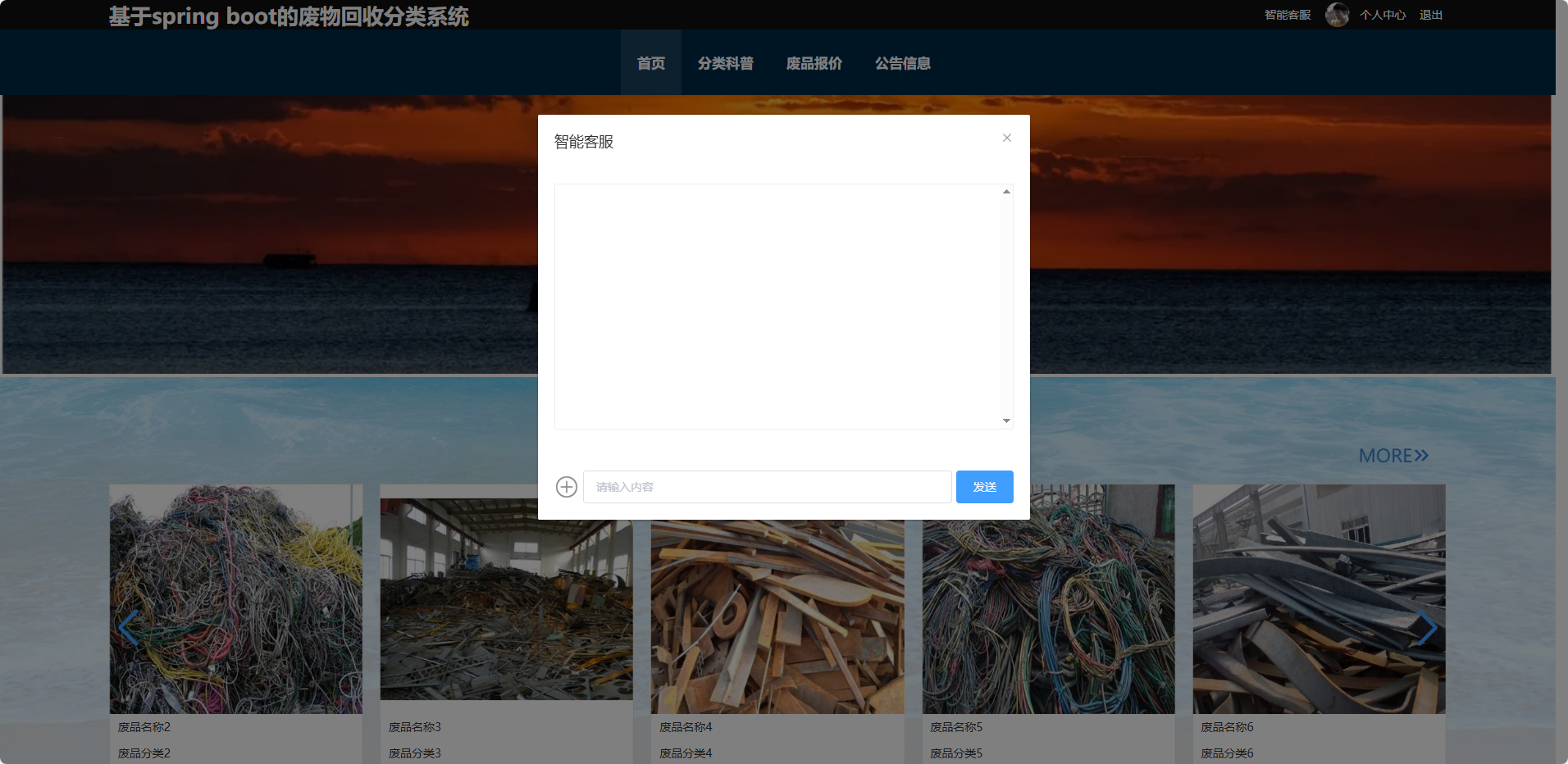The image size is (1568, 764).
Task: Open the 公告信息 navigation tab
Action: coord(903,63)
